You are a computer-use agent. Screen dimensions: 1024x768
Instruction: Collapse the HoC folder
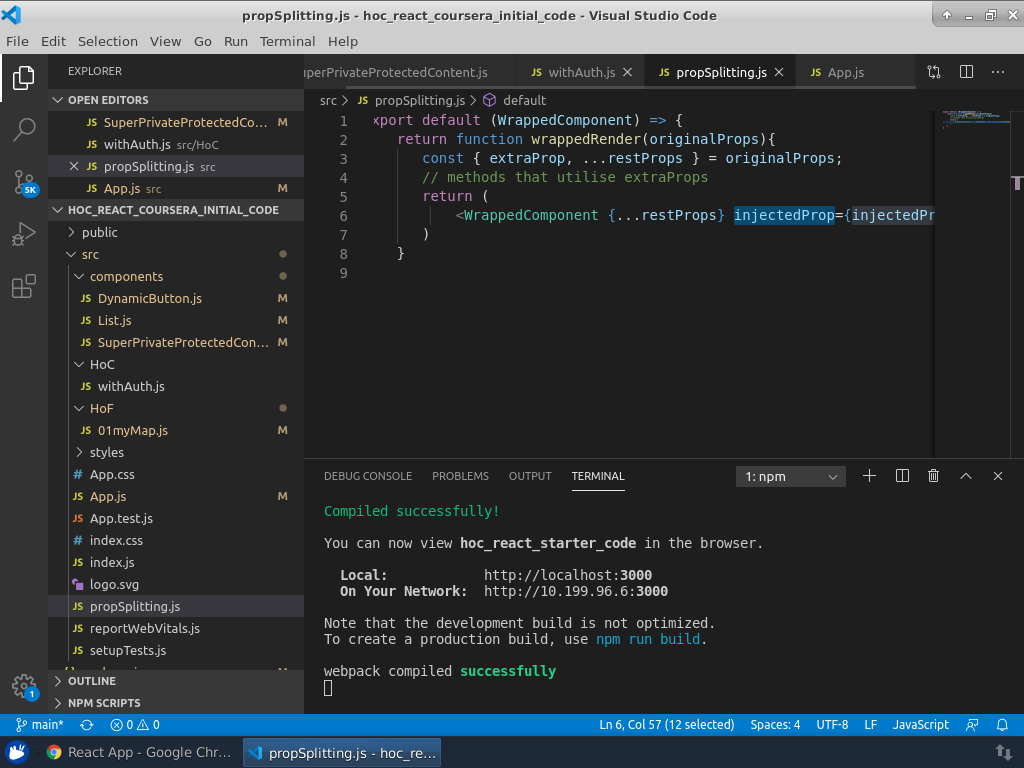click(101, 364)
